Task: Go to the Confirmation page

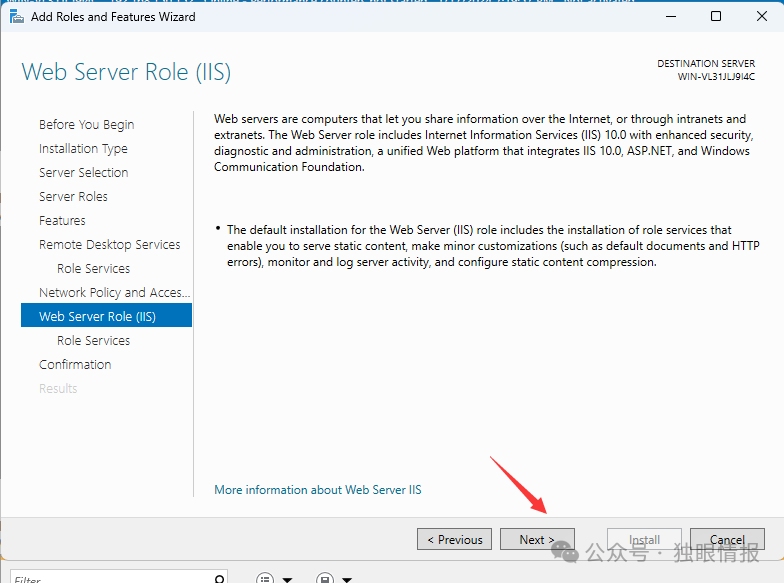Action: click(75, 364)
